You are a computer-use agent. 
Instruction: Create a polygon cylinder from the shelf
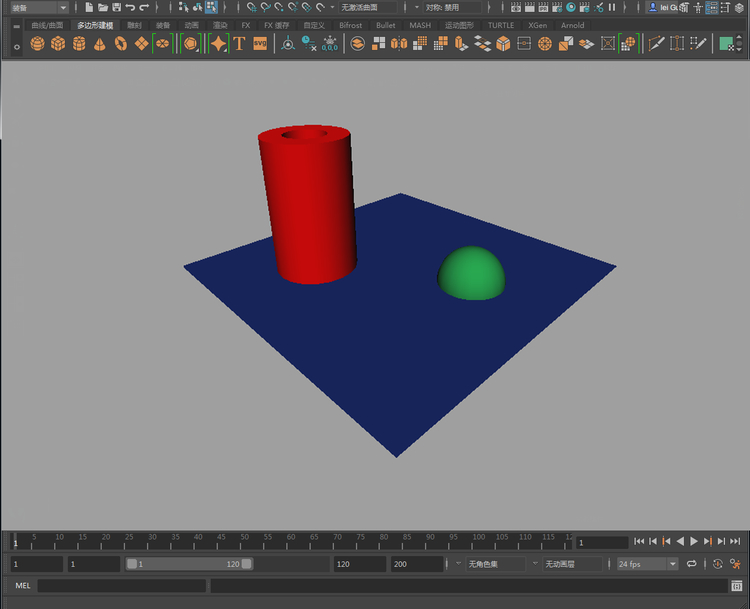click(x=79, y=44)
